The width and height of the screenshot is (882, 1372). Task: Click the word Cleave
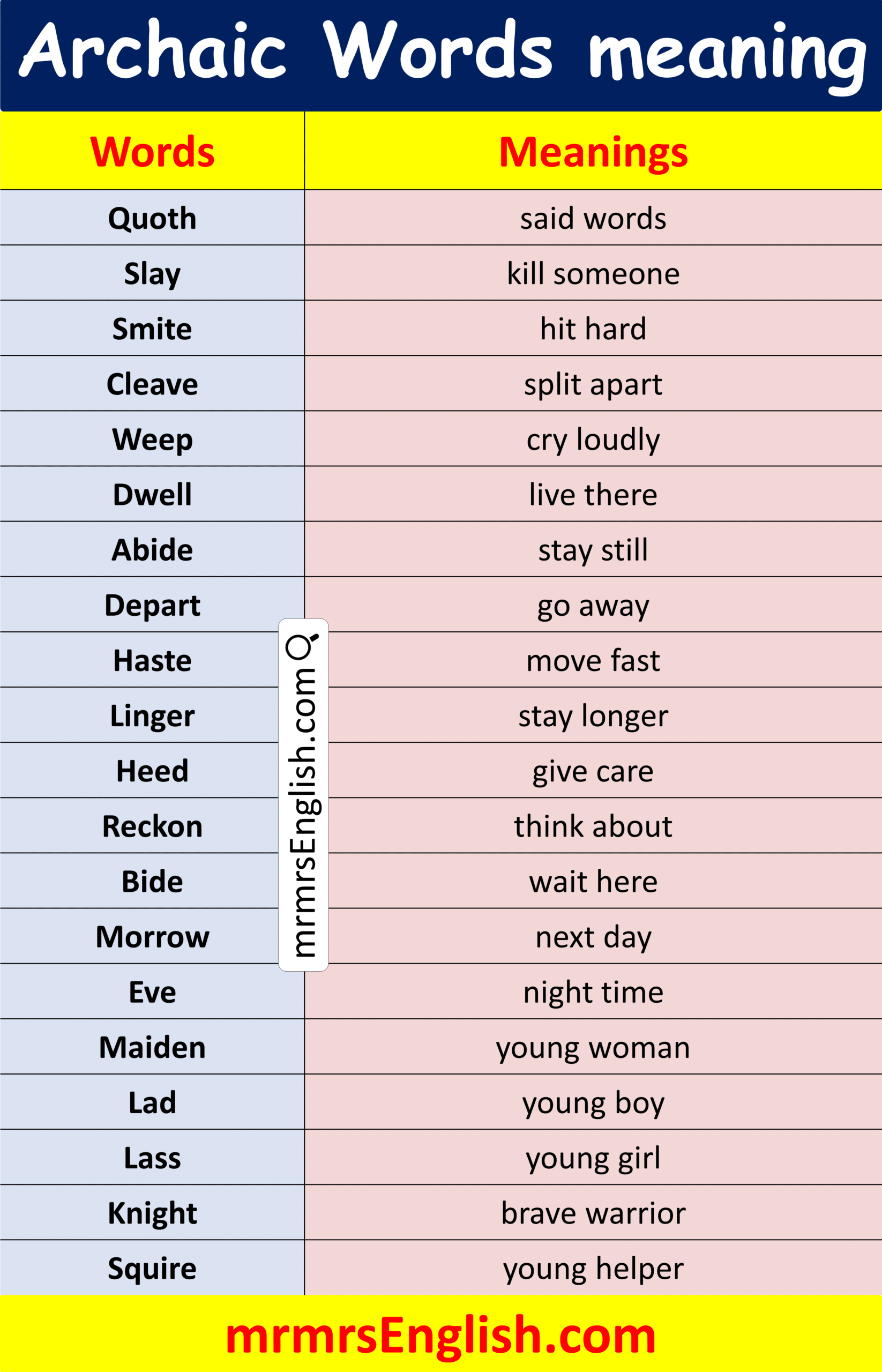(x=152, y=384)
